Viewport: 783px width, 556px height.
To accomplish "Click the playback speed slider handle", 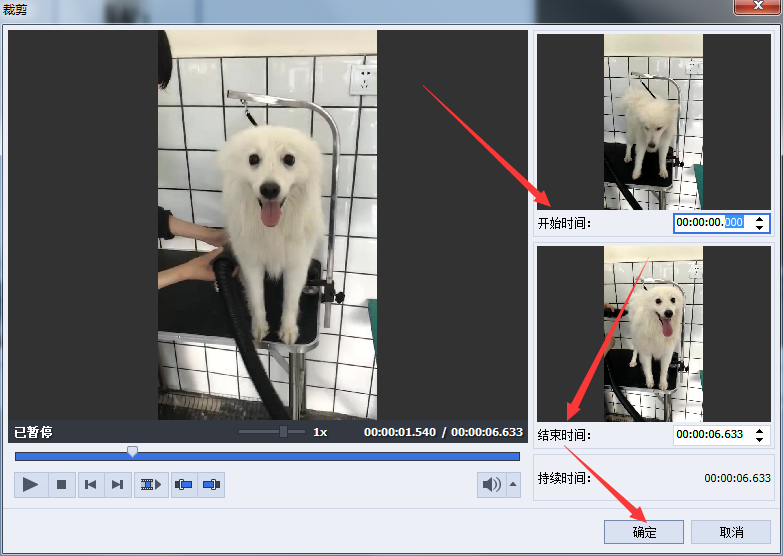I will coord(284,432).
